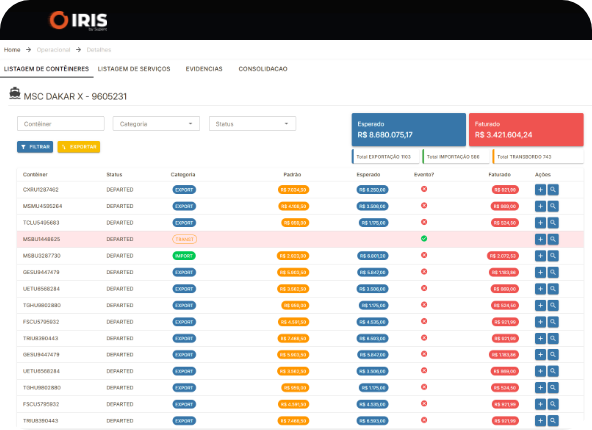Select the Consolidacao tab
592x430 pixels.
[x=263, y=69]
